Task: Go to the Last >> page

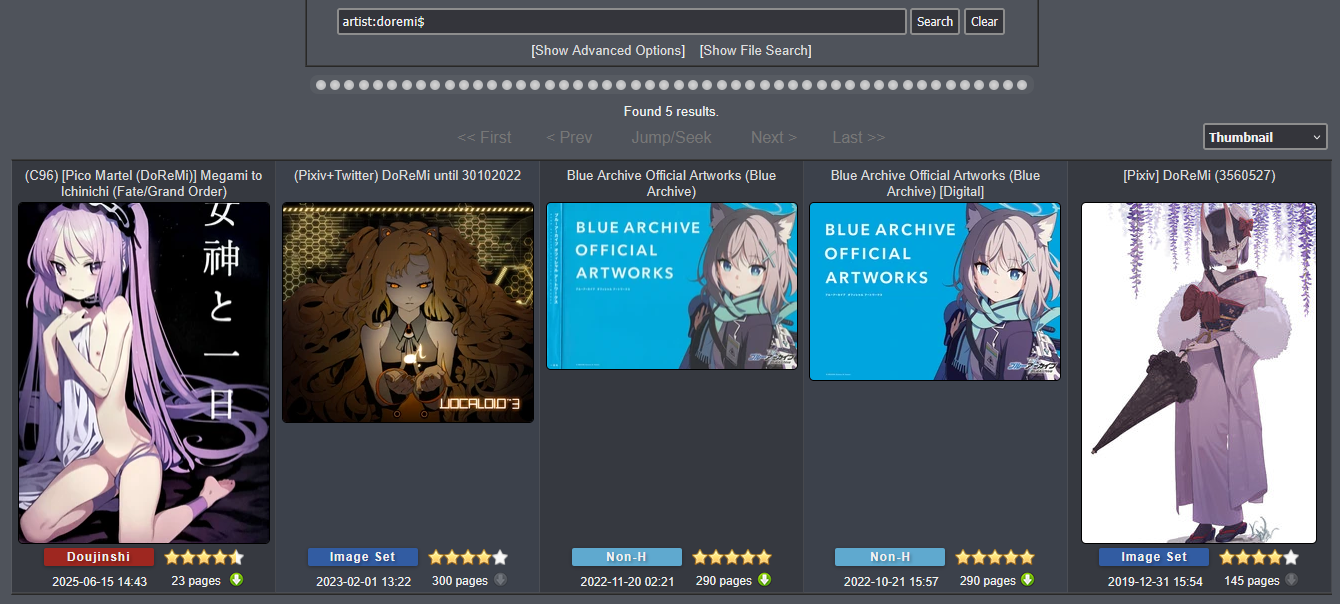Action: click(x=859, y=137)
